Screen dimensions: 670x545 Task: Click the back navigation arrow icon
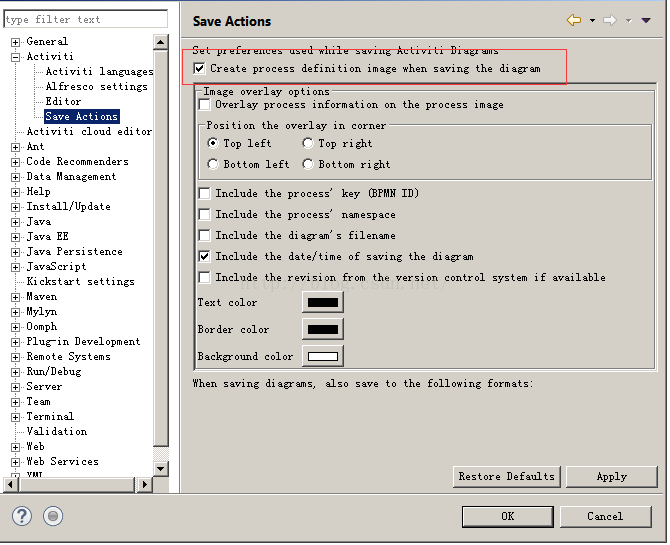click(x=574, y=20)
